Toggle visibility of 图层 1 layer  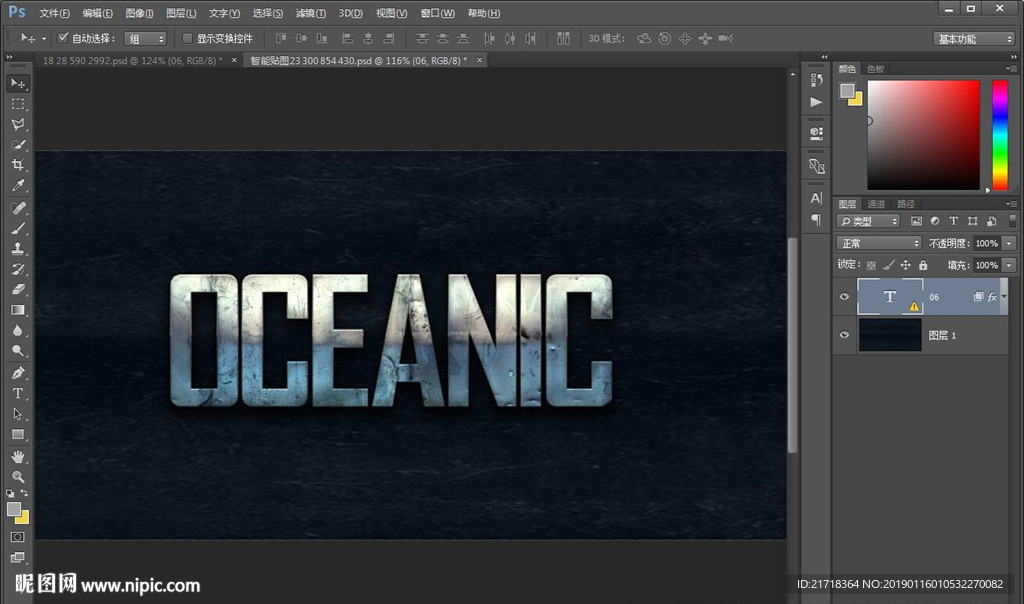pos(845,335)
